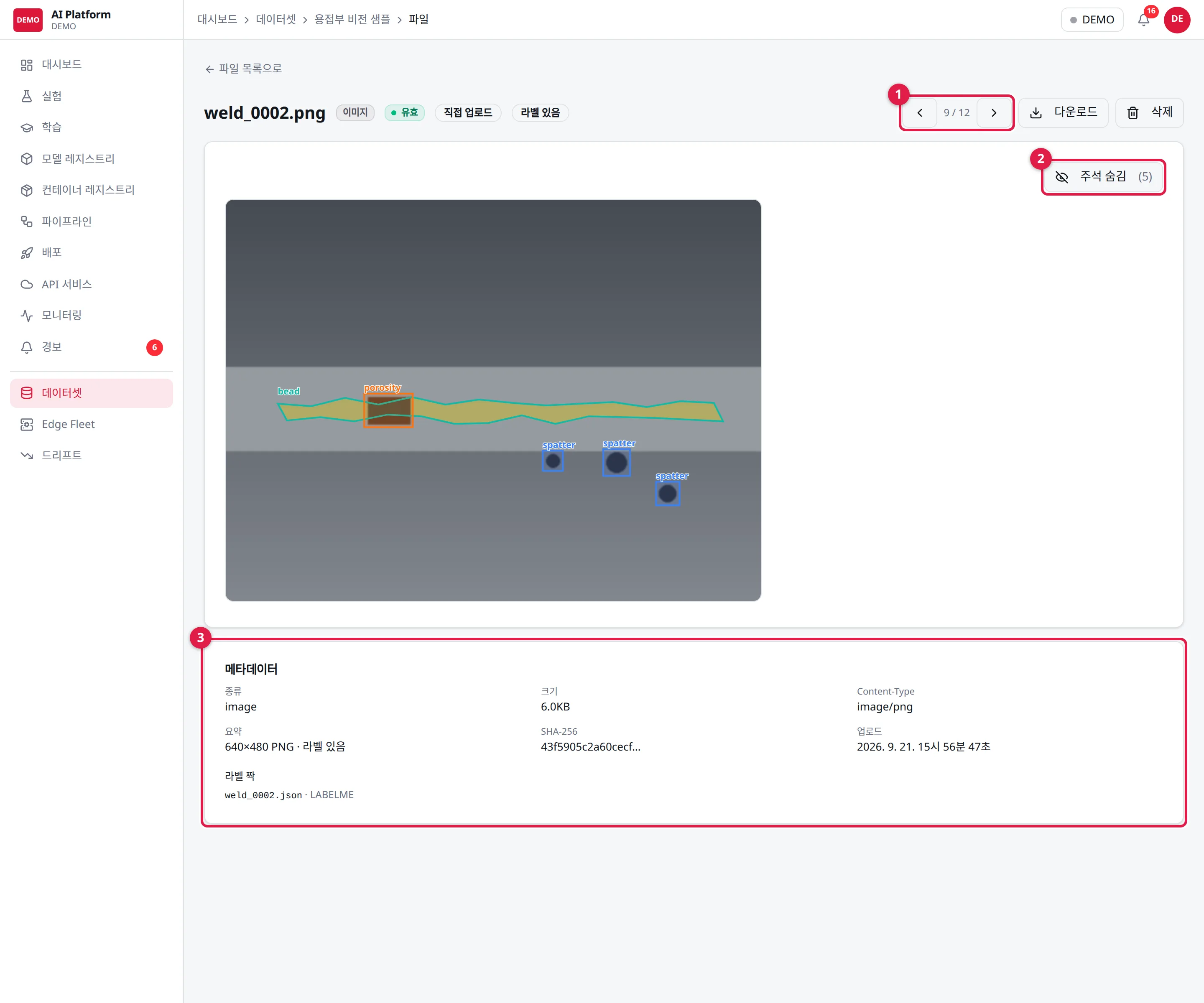
Task: Click the pipeline icon beside 파이프라인
Action: pos(26,221)
